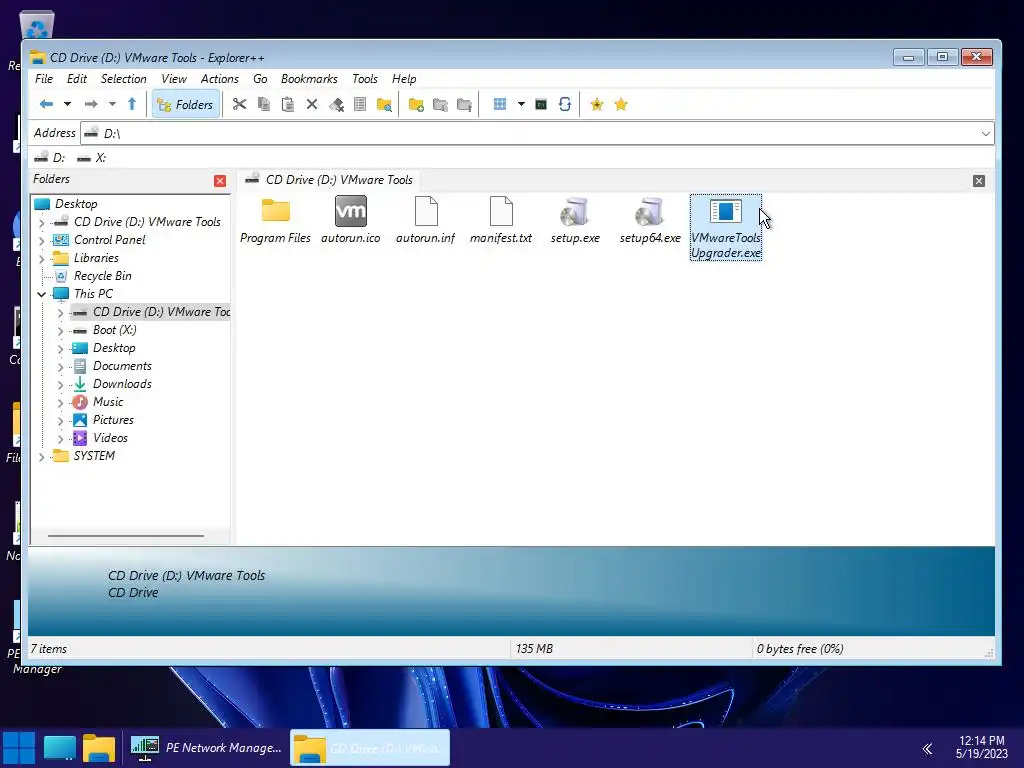Select Videos in the folder tree

110,438
